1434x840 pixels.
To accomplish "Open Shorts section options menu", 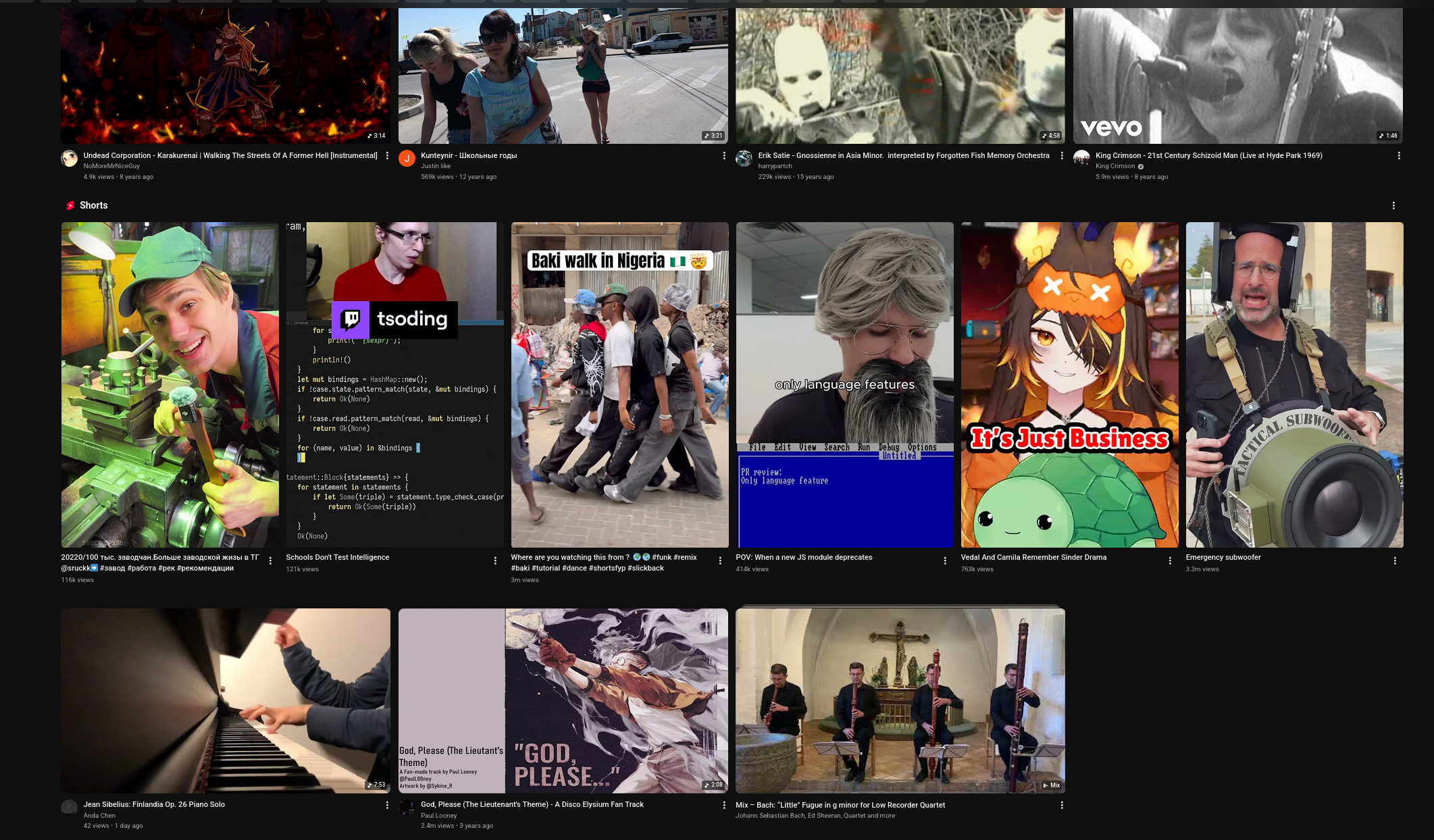I will (x=1393, y=206).
